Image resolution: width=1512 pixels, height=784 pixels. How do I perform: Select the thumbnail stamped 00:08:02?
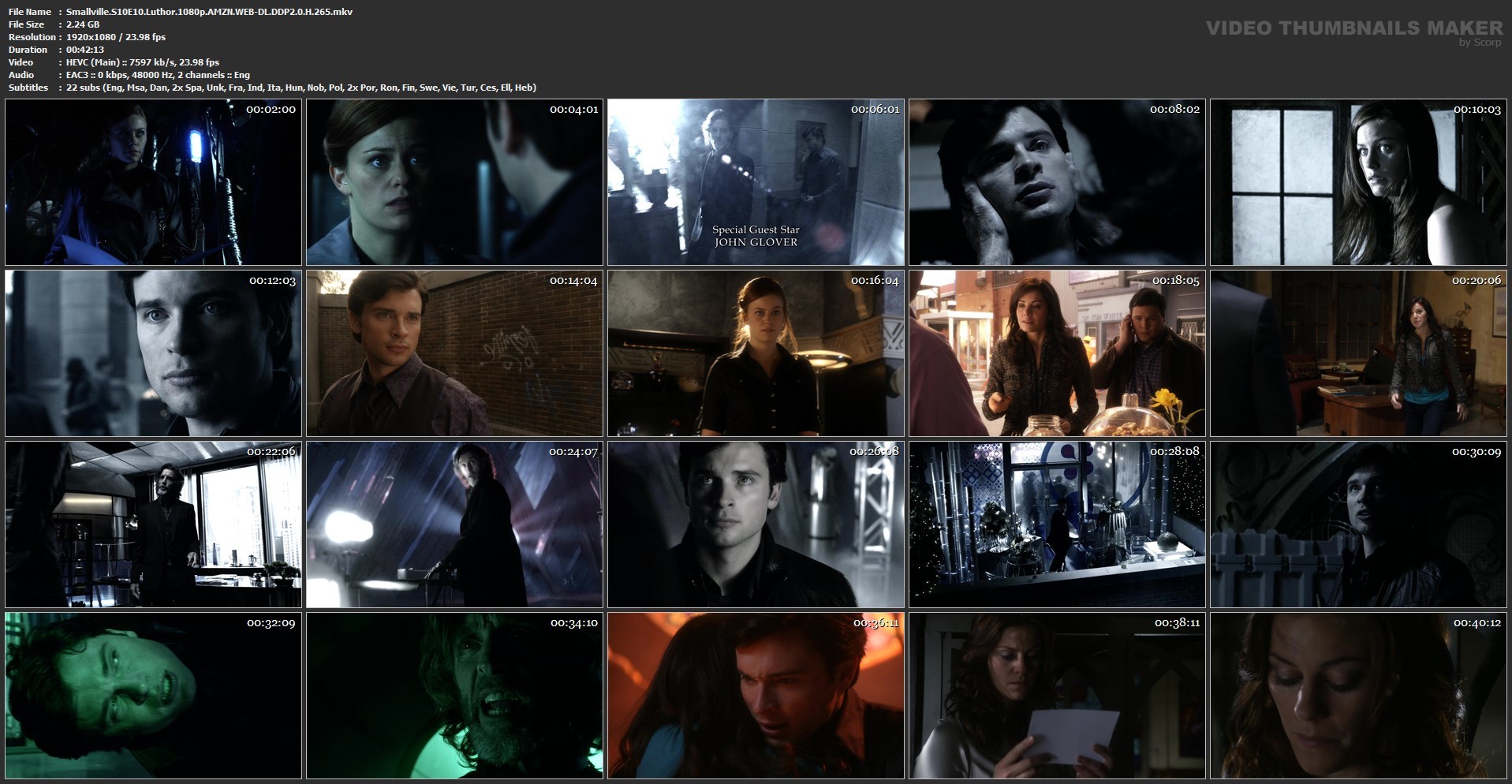tap(1057, 182)
